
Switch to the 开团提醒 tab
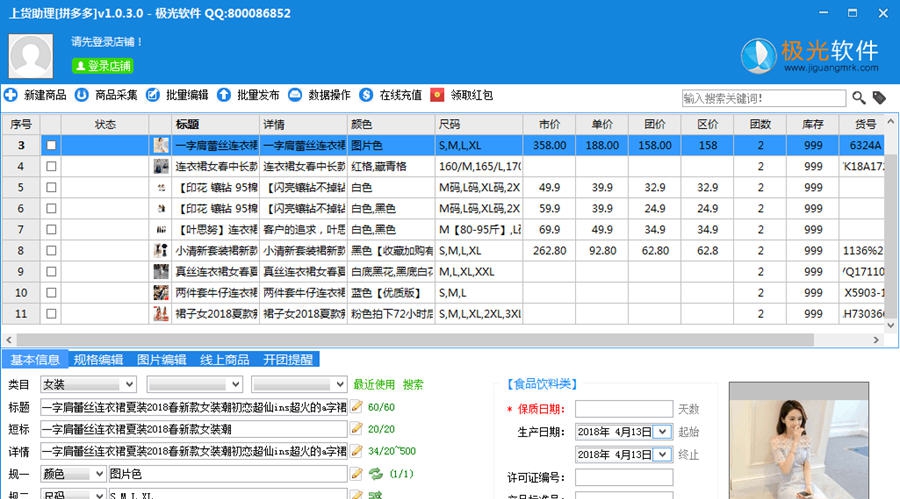[x=287, y=360]
